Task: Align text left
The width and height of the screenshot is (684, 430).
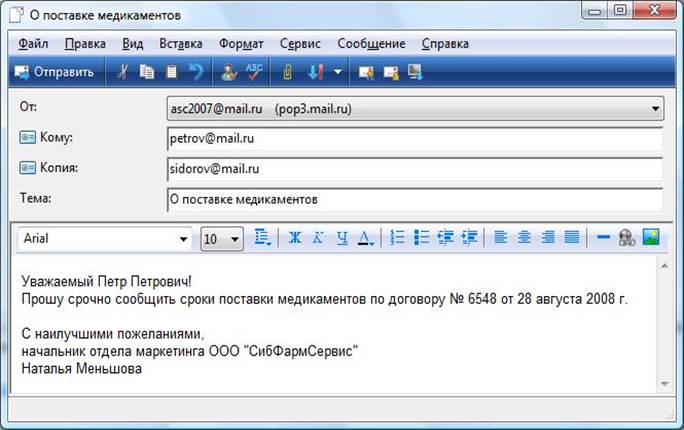Action: [500, 238]
